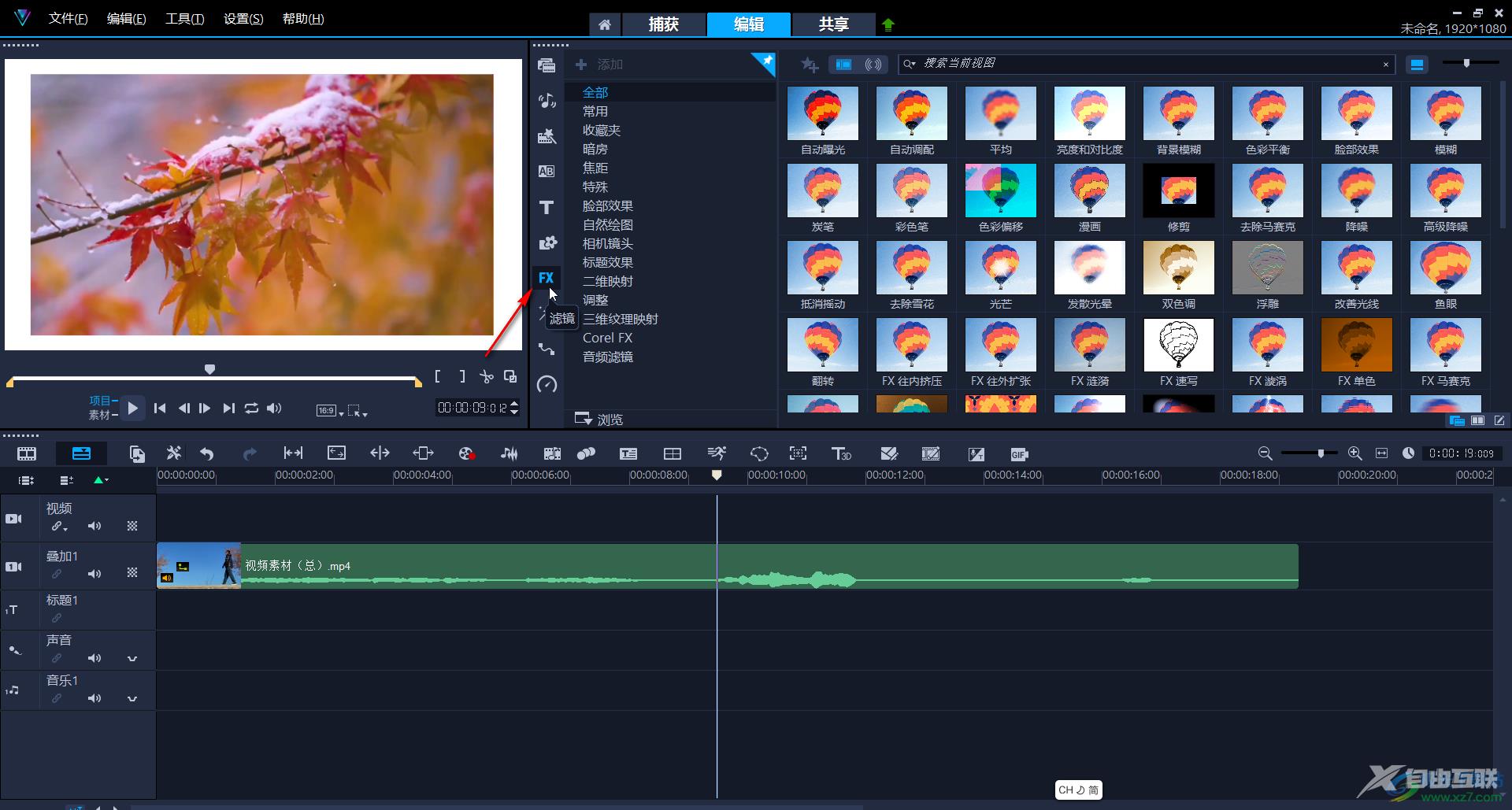Click the split clip scissors icon
This screenshot has height=810, width=1512.
click(x=487, y=377)
